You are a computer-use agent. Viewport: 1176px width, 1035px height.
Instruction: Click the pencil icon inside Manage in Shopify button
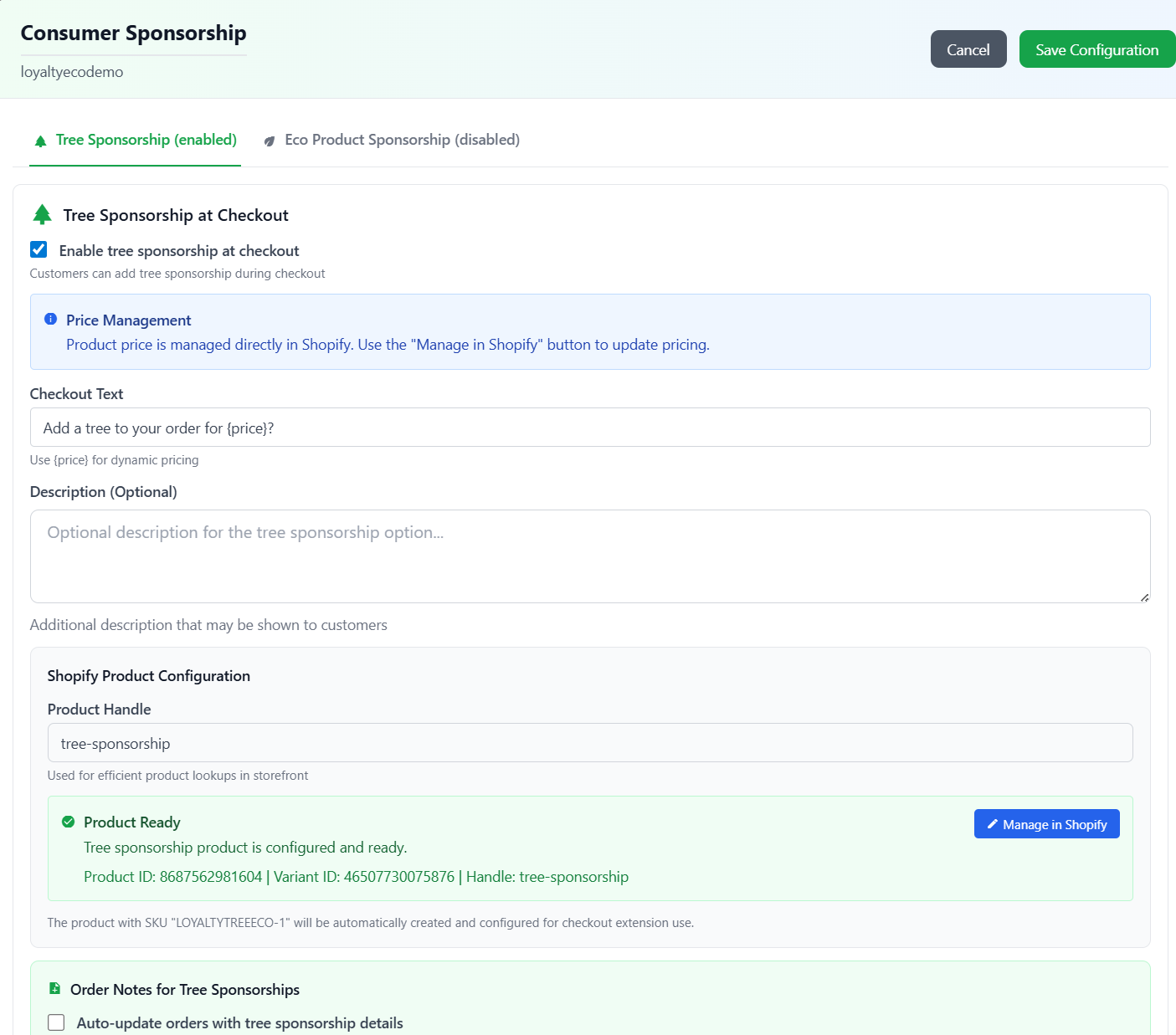pyautogui.click(x=993, y=824)
